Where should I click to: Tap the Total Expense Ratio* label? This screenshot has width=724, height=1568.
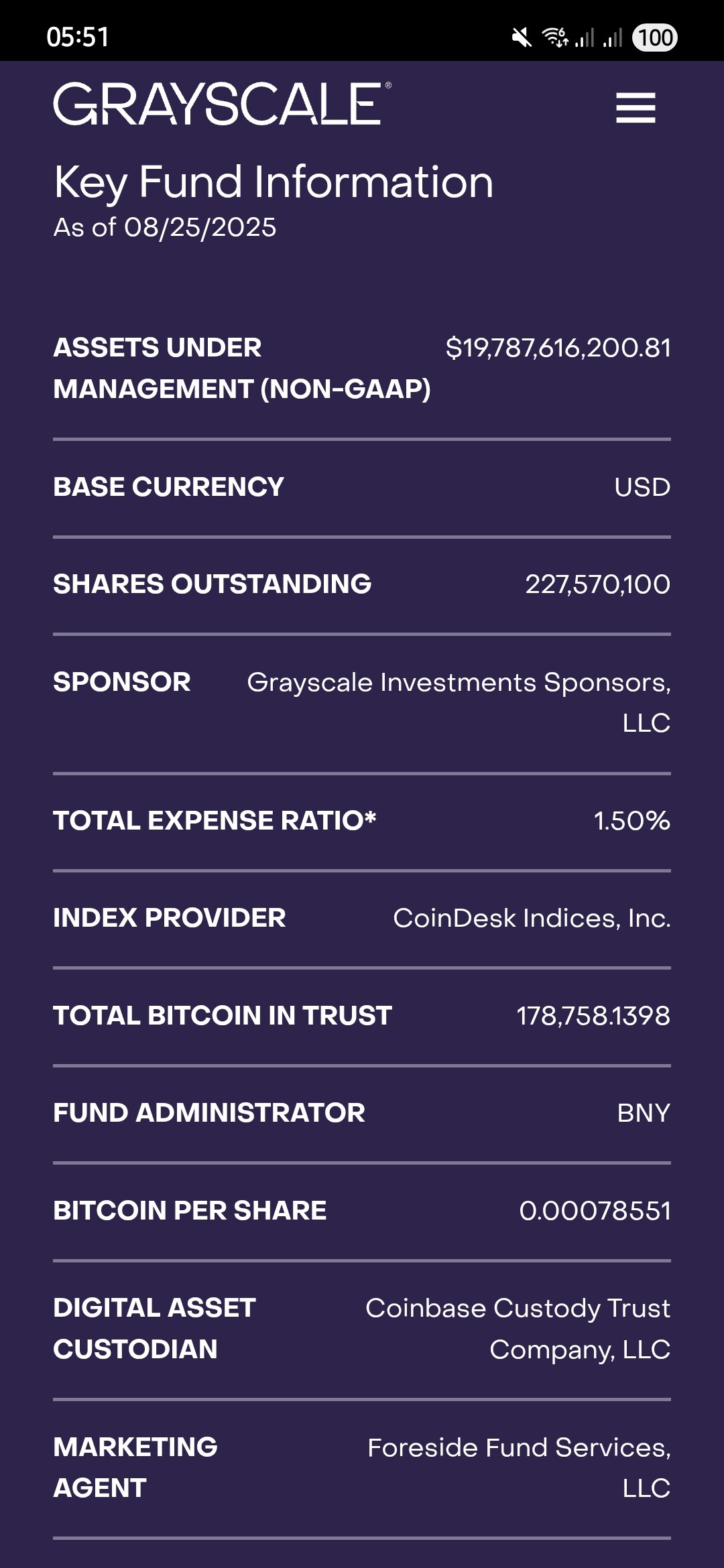pos(215,821)
